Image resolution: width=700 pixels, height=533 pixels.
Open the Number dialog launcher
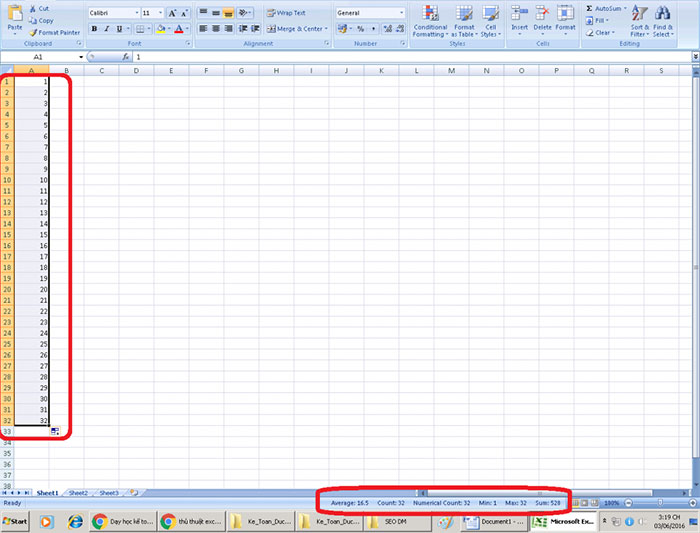(403, 43)
